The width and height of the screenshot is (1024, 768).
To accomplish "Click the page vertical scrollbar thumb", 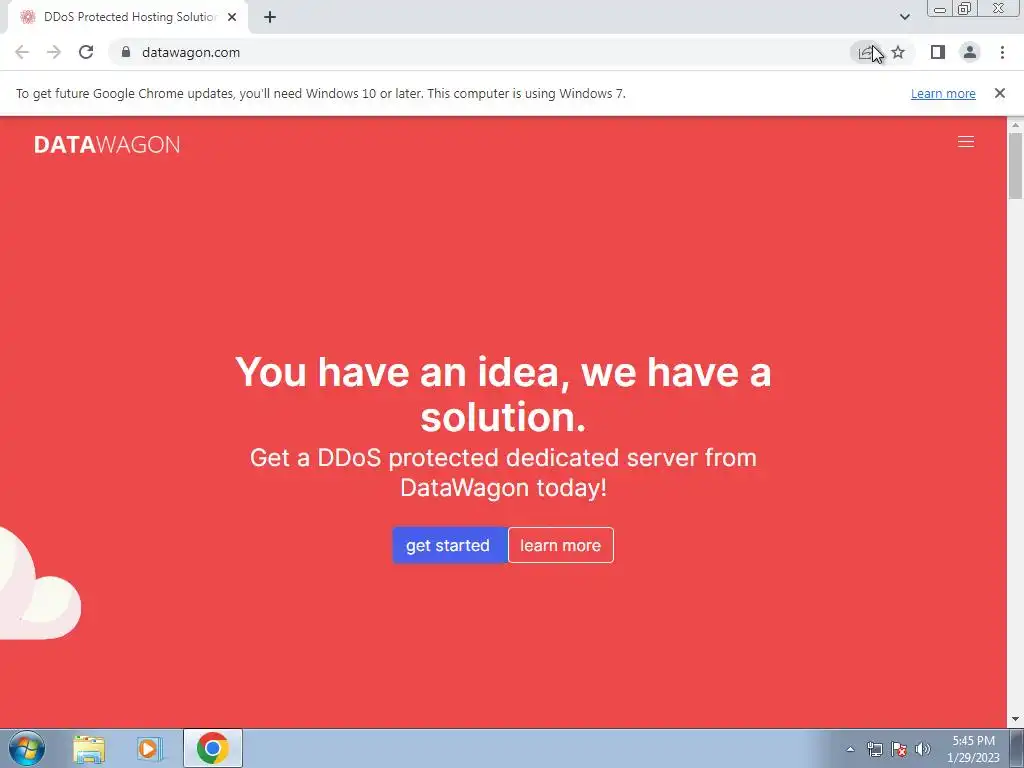I will tap(1015, 165).
